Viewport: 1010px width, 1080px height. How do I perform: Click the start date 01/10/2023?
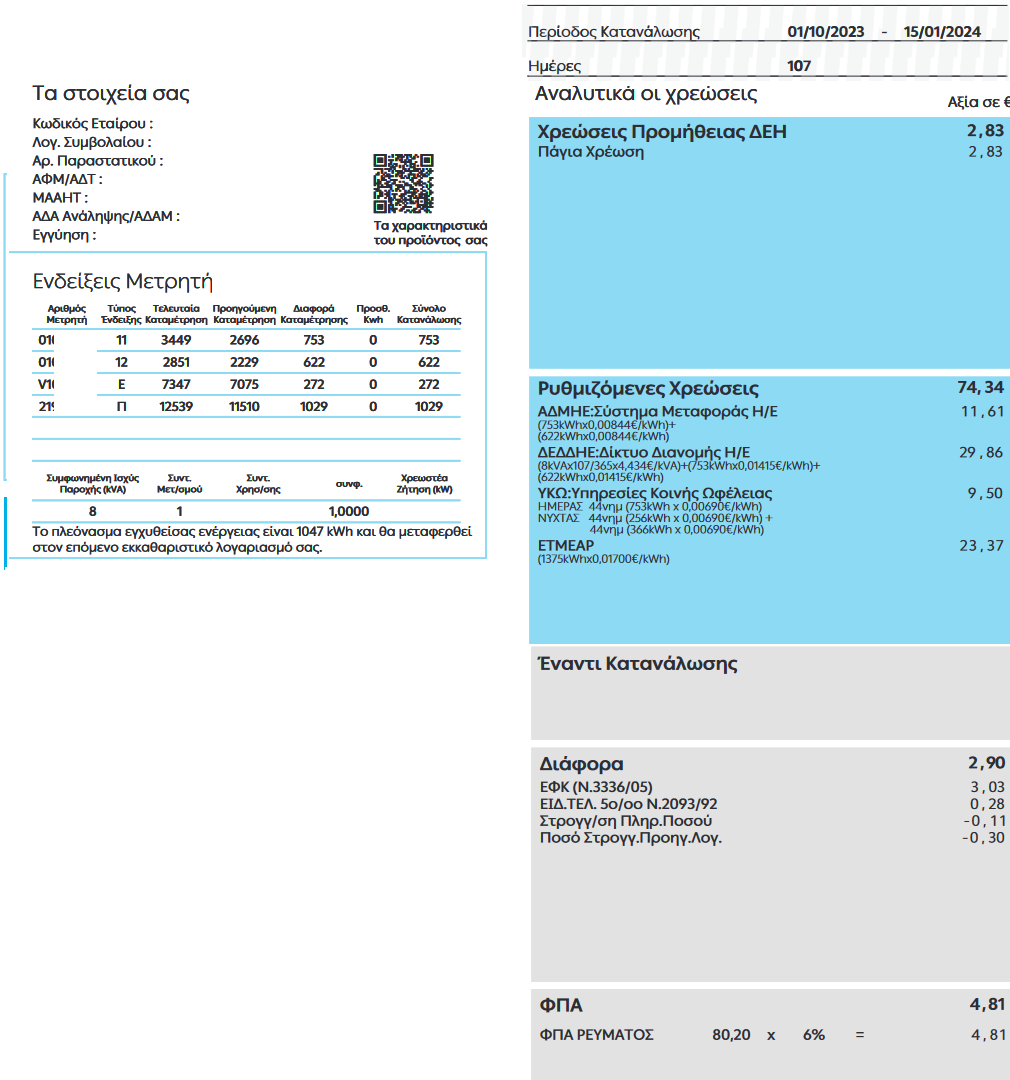point(826,32)
